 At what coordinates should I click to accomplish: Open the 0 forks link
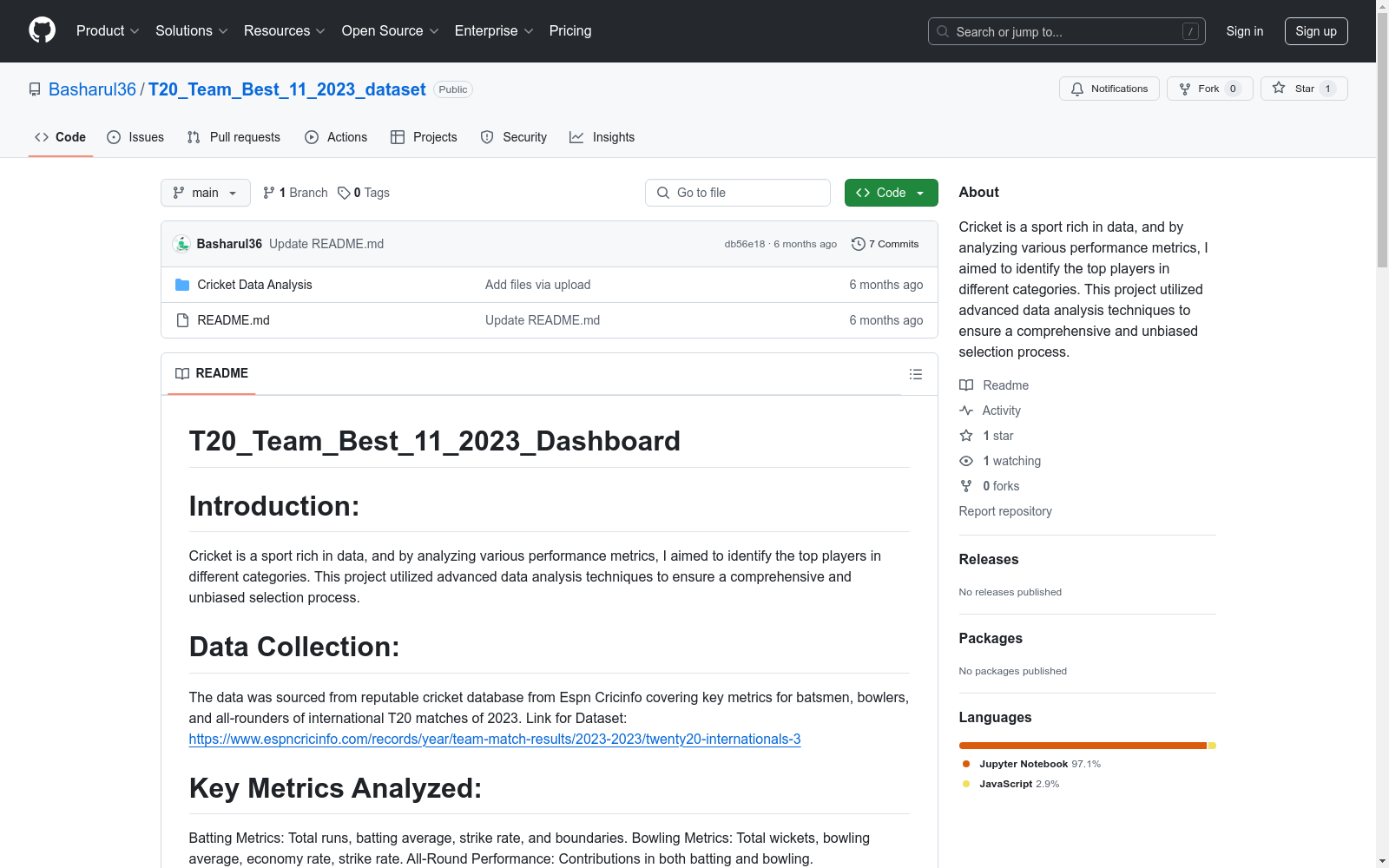click(1001, 486)
